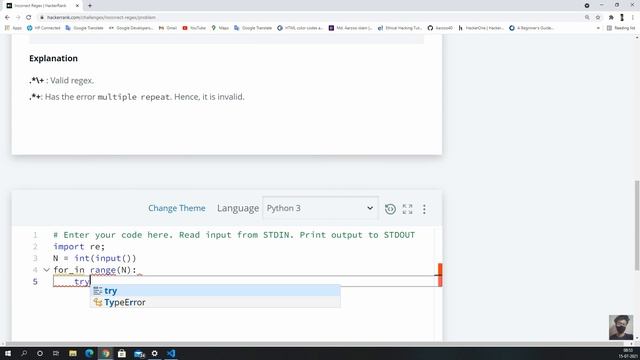640x360 pixels.
Task: Open Task View on the taskbar
Action: pyautogui.click(x=56, y=353)
